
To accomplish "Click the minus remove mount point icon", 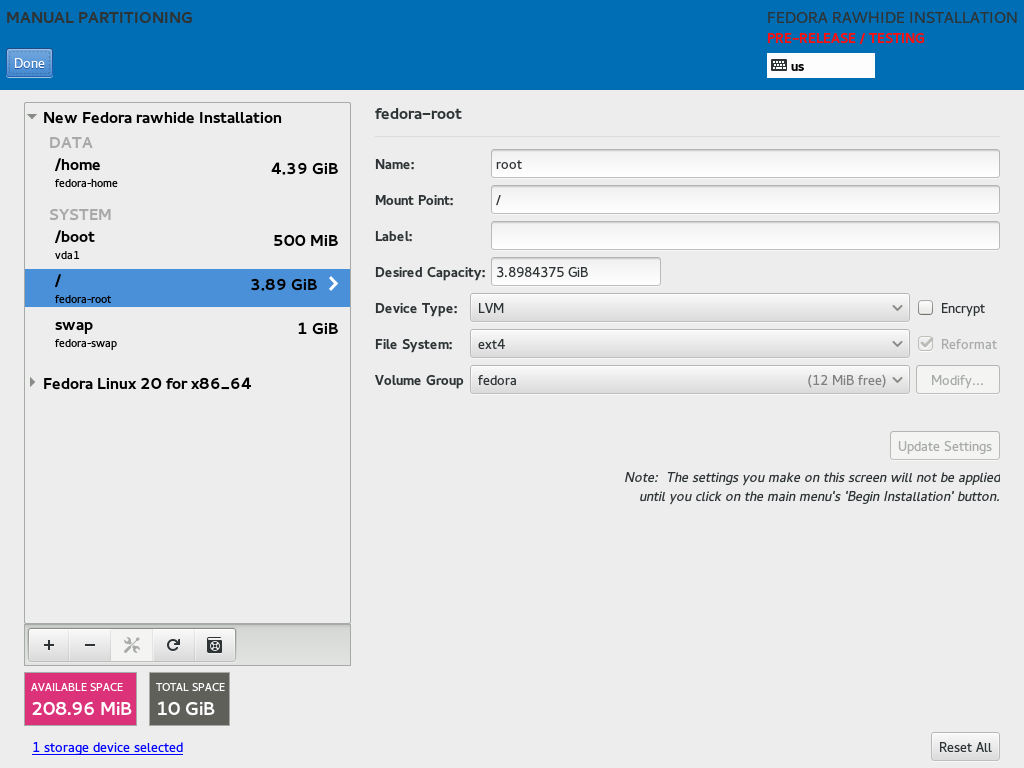I will 90,645.
